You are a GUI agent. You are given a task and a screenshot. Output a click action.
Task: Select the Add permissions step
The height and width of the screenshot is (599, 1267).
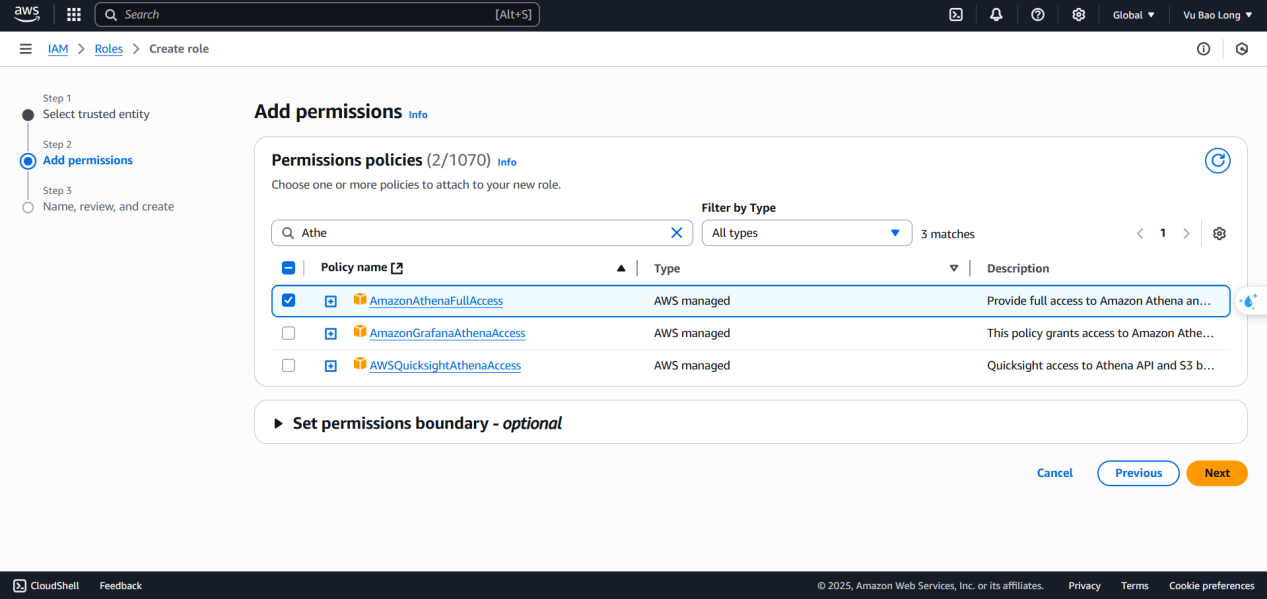coord(88,160)
